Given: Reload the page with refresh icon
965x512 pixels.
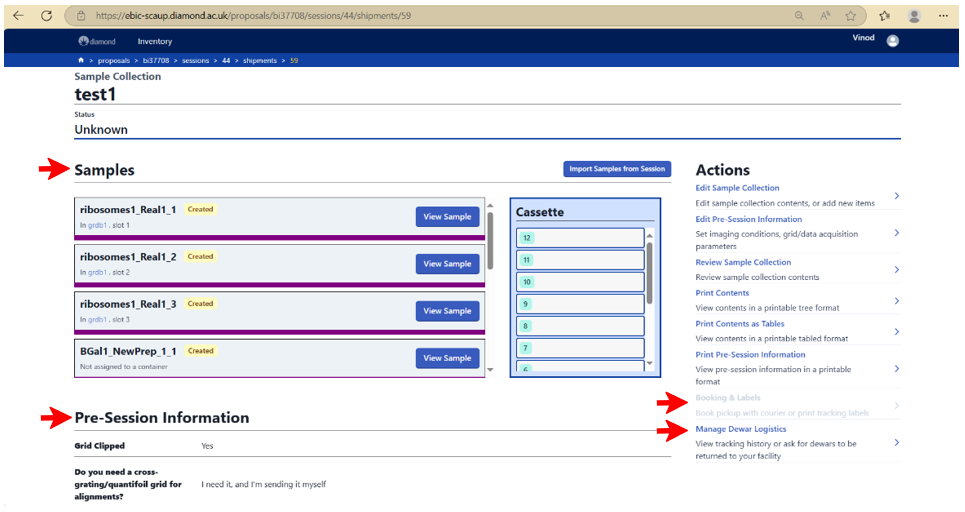Looking at the screenshot, I should (x=46, y=15).
